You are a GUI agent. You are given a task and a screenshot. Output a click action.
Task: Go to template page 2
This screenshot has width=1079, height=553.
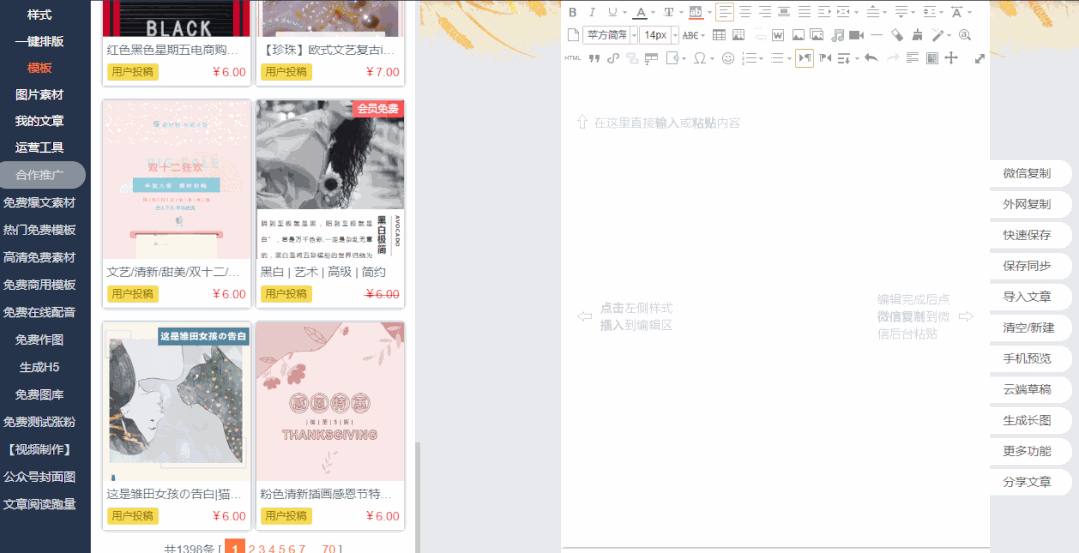[x=252, y=549]
